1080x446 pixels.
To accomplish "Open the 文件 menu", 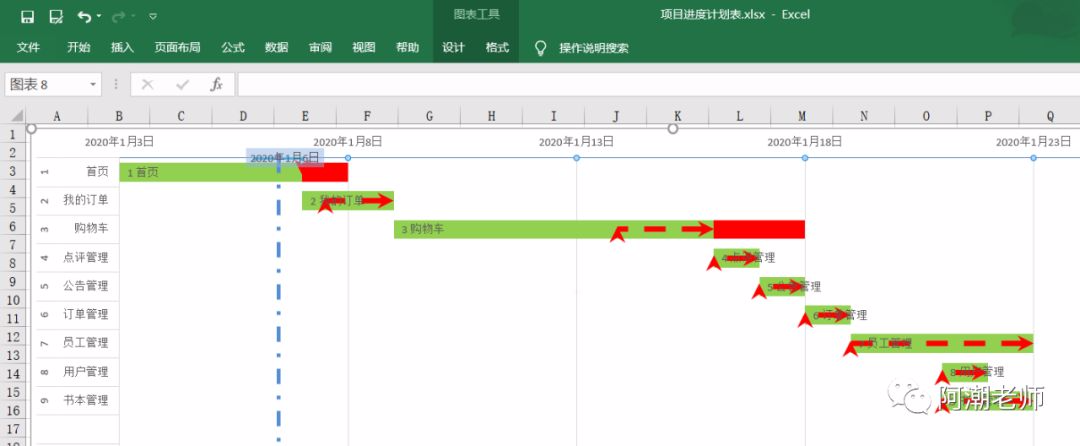I will [28, 47].
